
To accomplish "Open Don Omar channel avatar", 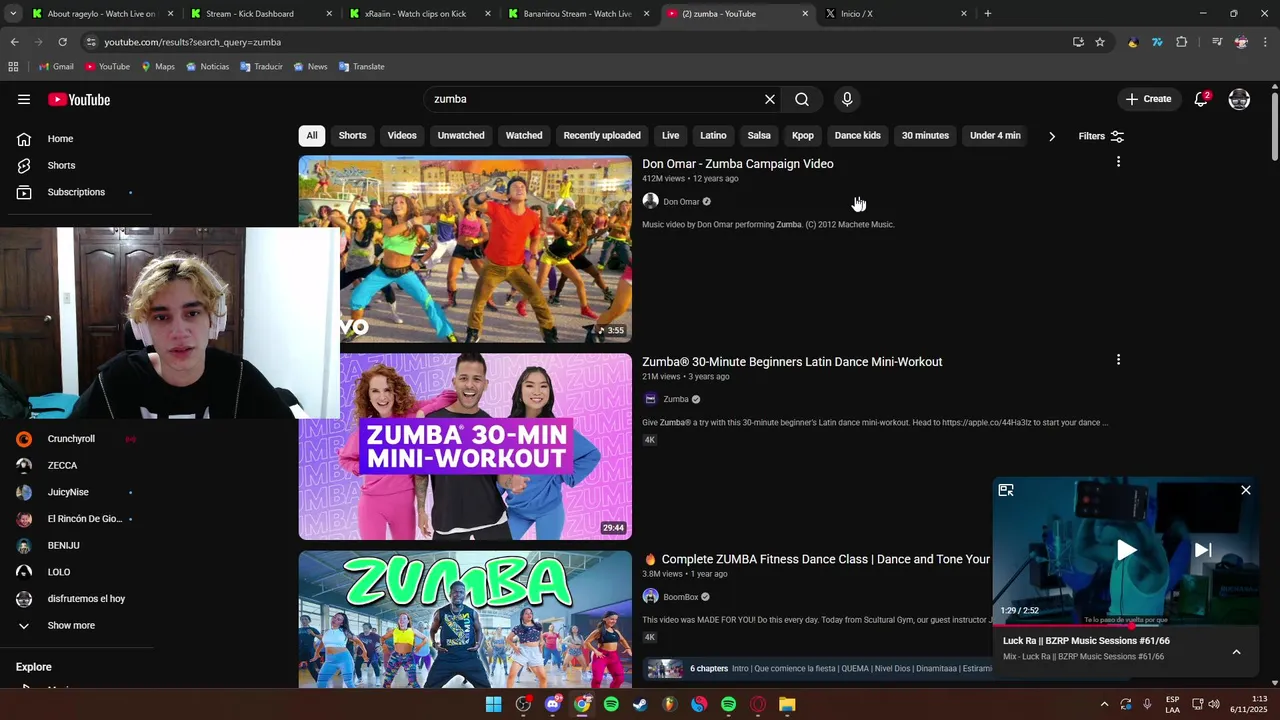I will [x=650, y=201].
